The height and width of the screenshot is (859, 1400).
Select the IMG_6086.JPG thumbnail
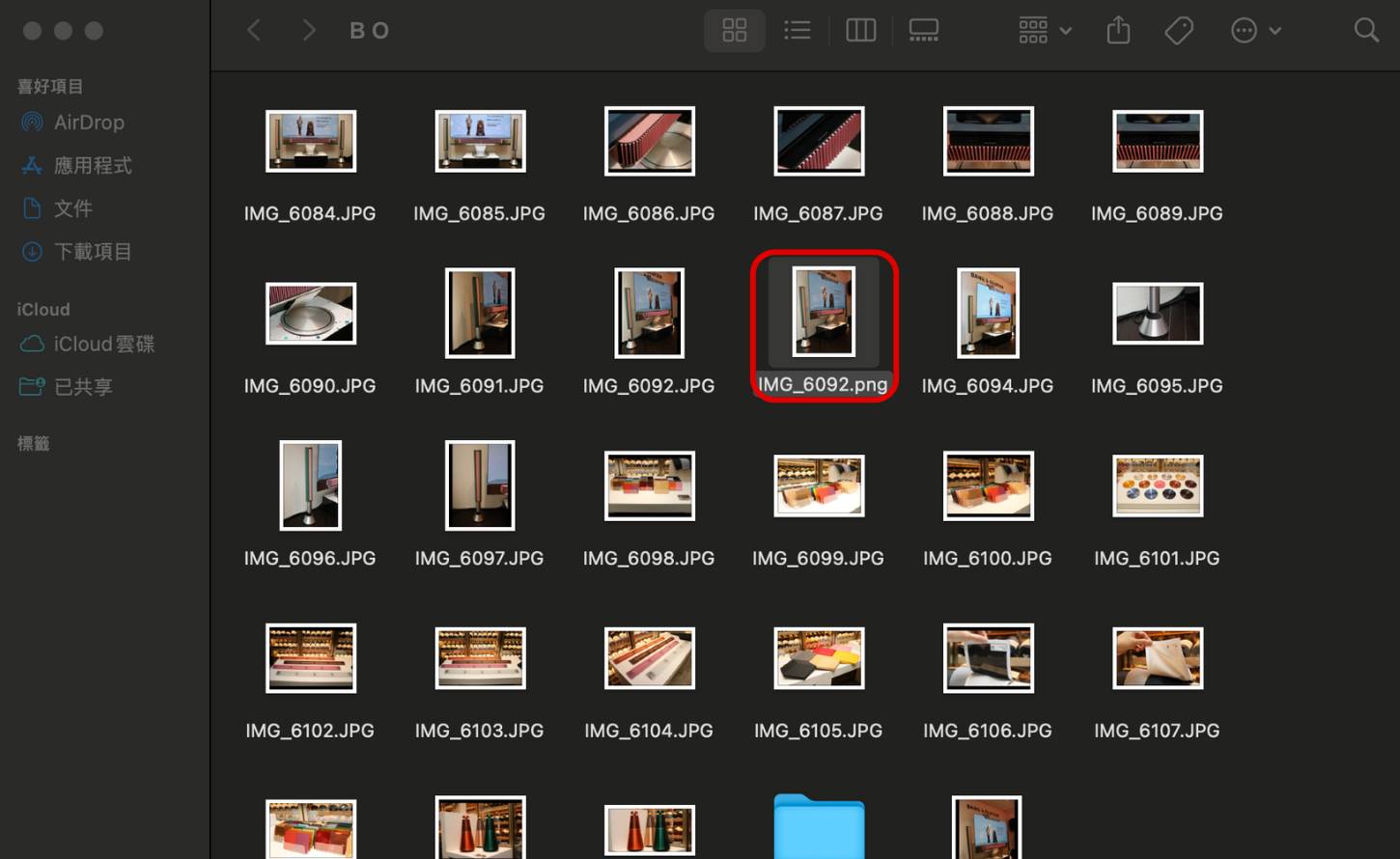tap(649, 141)
